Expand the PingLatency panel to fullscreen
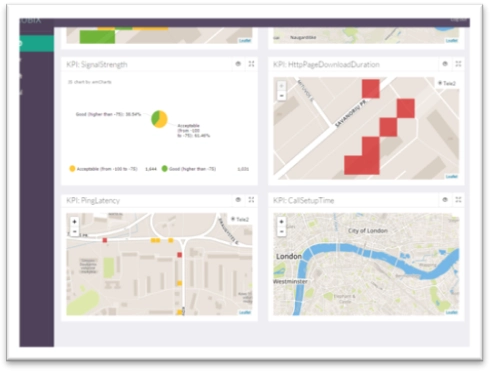 [x=251, y=200]
